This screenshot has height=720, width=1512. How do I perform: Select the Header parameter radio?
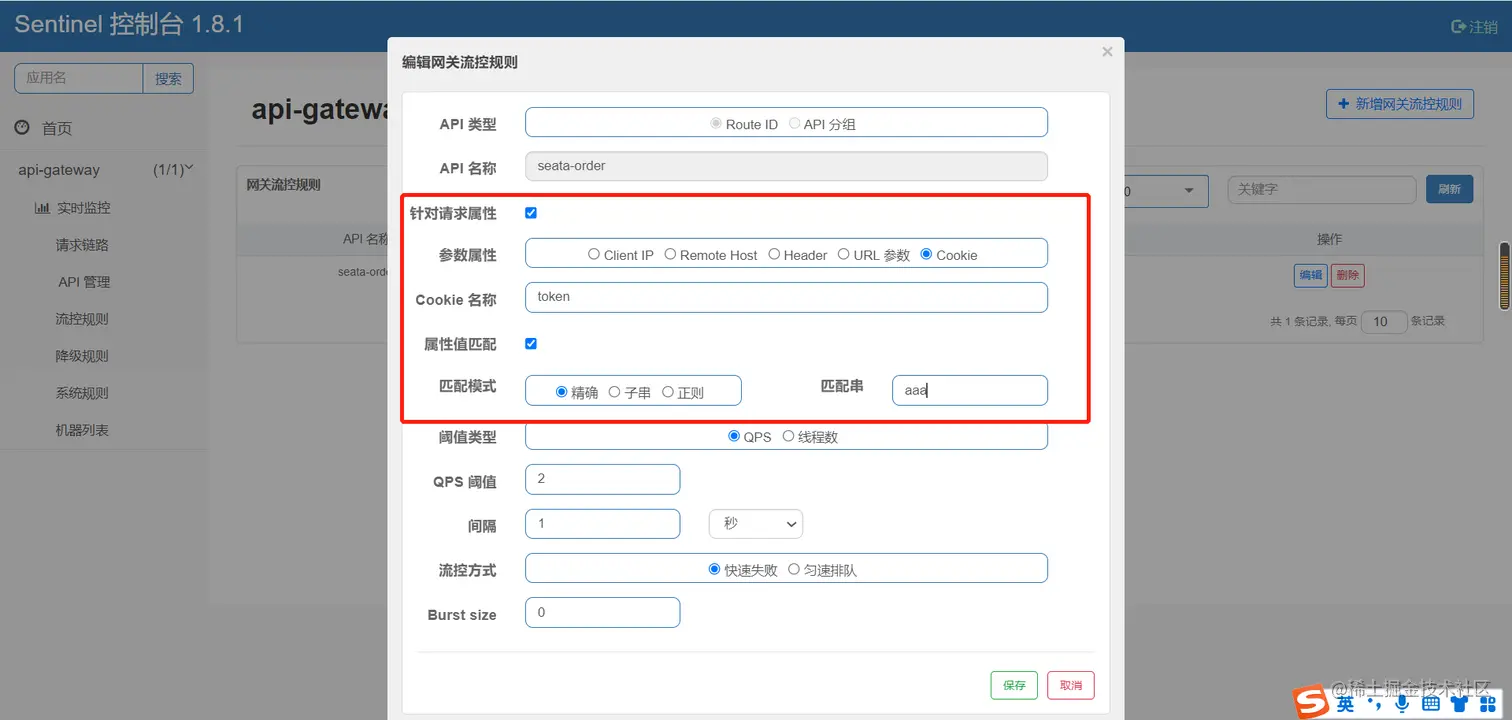774,254
